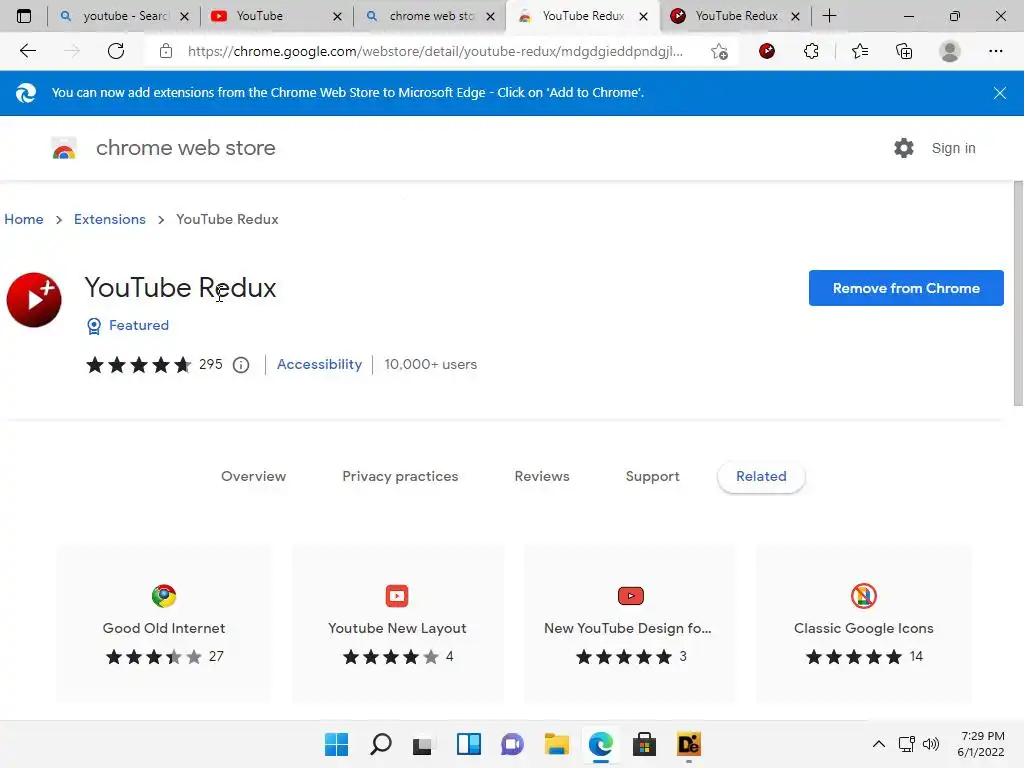Click the page vertical scrollbar
Viewport: 1024px width, 768px height.
pos(1018,294)
